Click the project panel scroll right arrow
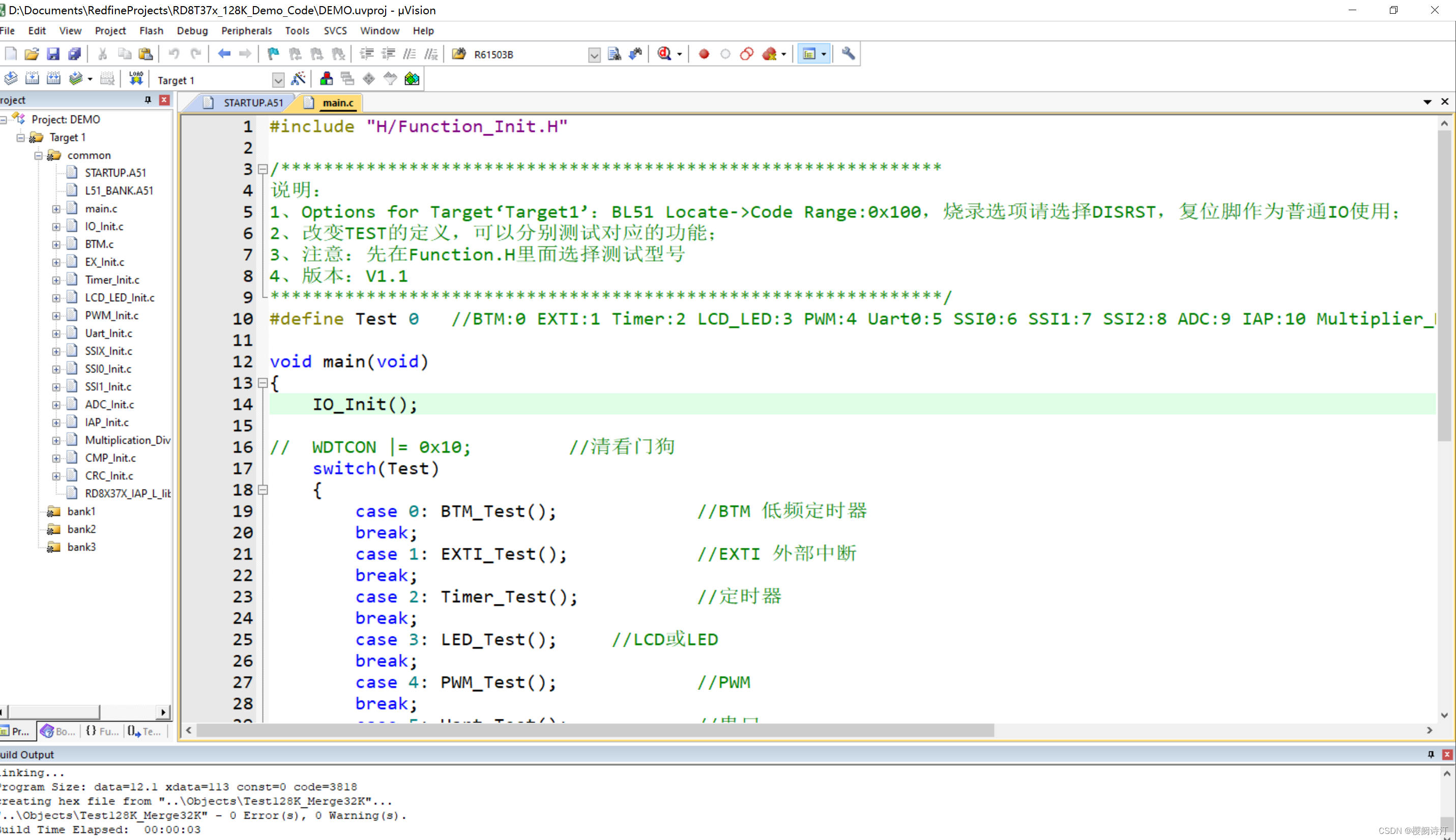This screenshot has height=840, width=1456. coord(164,712)
